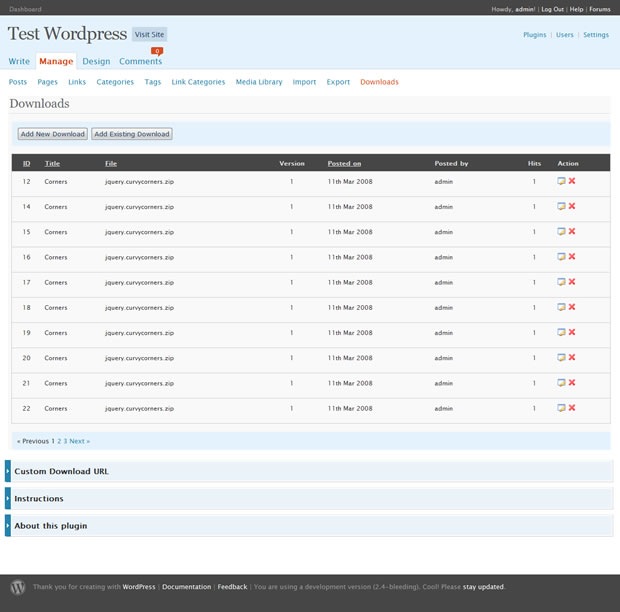Edit download with ID 14
The height and width of the screenshot is (612, 620).
coord(561,206)
